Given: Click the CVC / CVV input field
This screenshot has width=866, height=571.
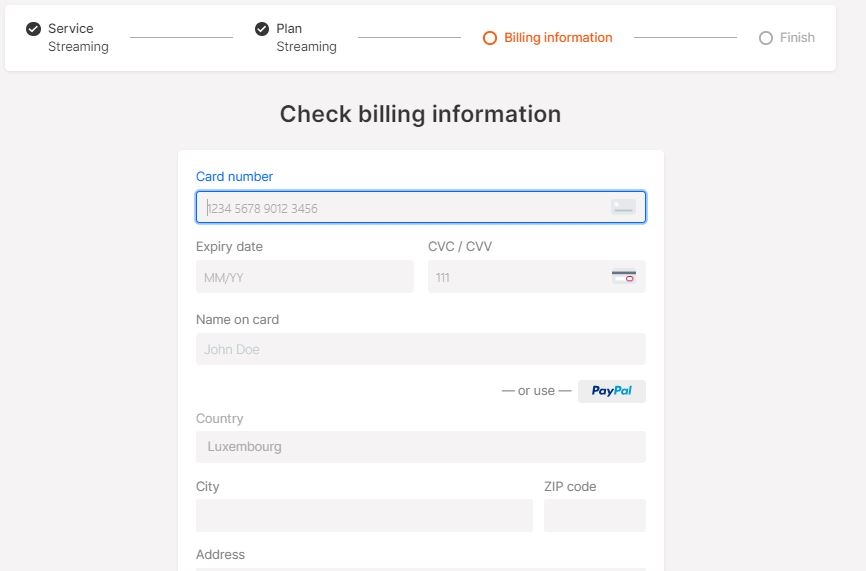Looking at the screenshot, I should coord(515,277).
